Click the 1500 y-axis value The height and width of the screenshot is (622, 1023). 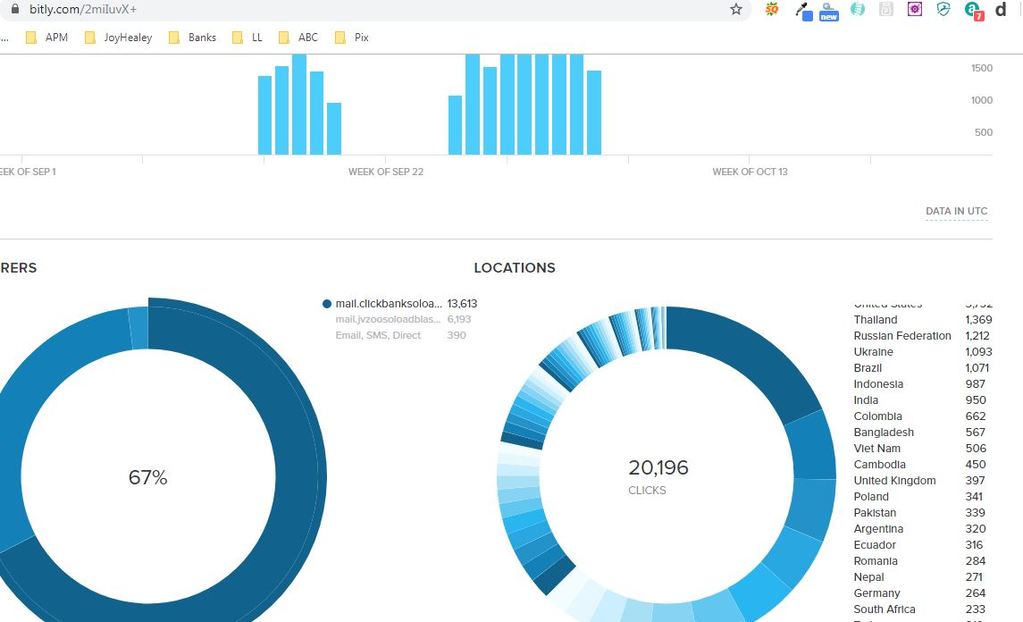981,68
